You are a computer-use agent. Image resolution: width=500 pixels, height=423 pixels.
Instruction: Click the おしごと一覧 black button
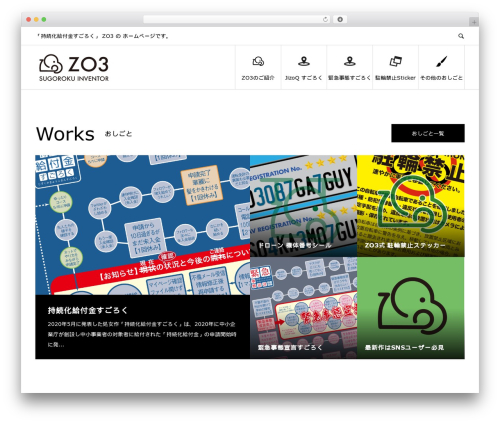[428, 133]
